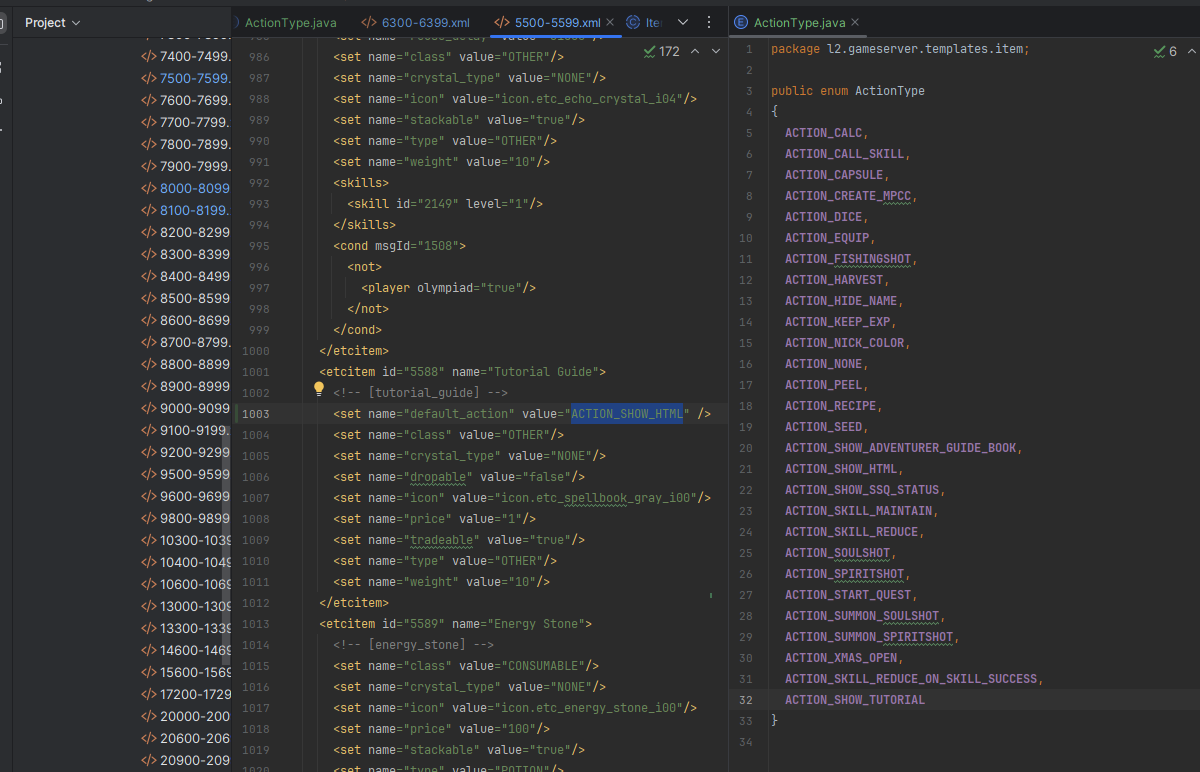Open the Project tool window dropdown

[53, 22]
